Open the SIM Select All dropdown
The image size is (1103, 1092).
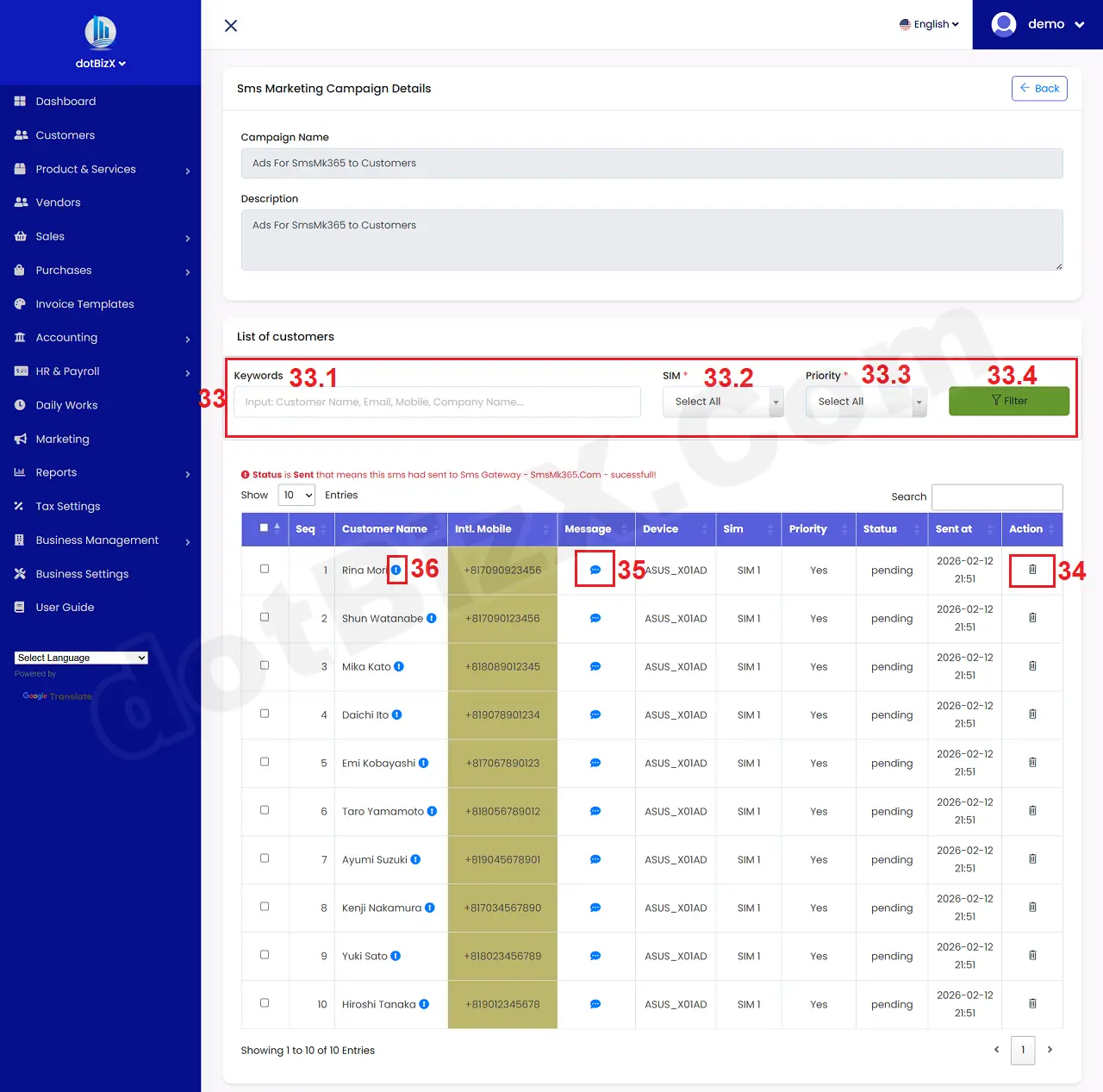click(x=722, y=401)
